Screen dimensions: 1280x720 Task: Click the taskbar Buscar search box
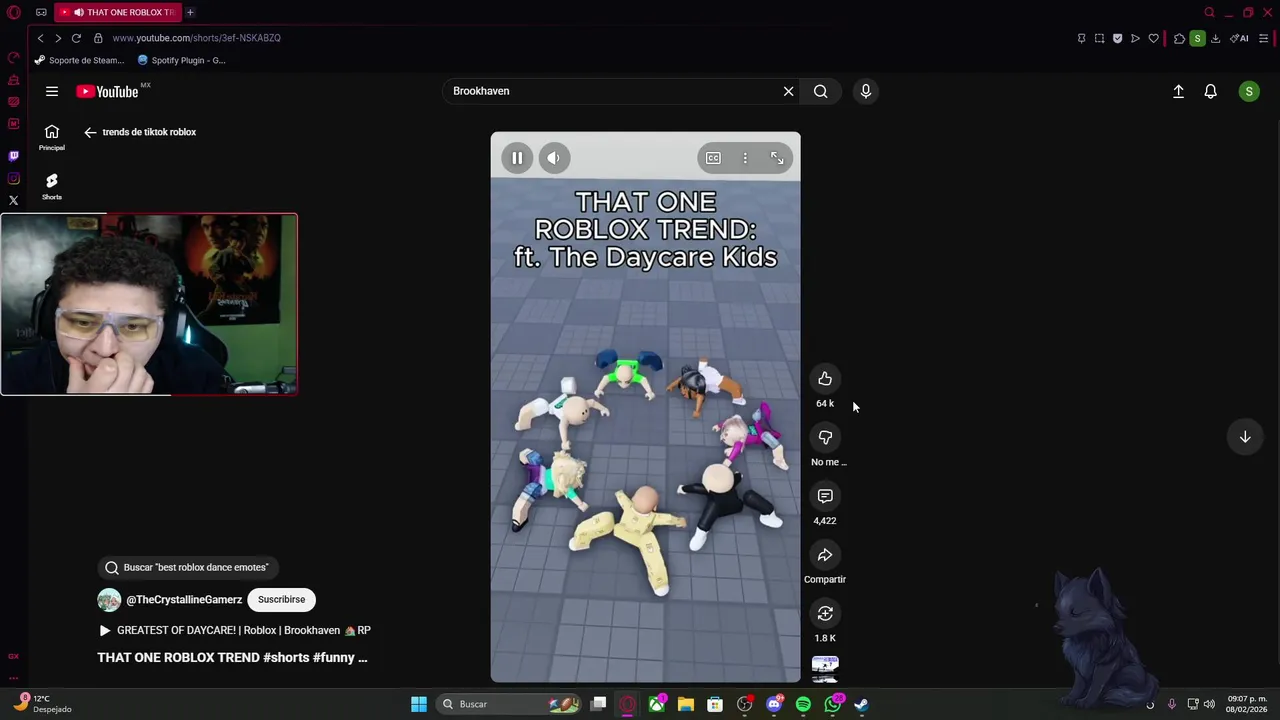coord(510,704)
